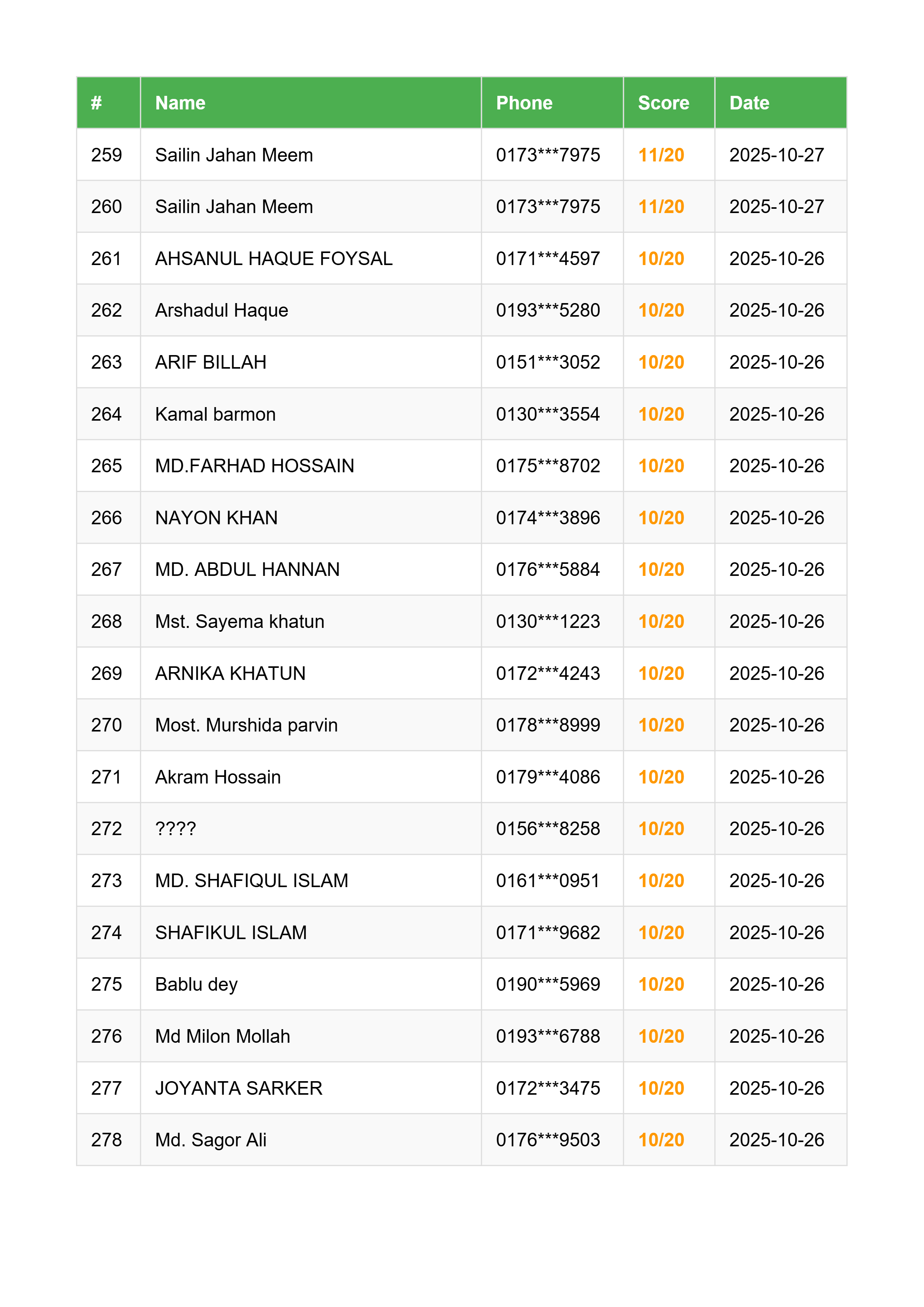Click phone number 0193***6788
924x1307 pixels.
tap(547, 1036)
